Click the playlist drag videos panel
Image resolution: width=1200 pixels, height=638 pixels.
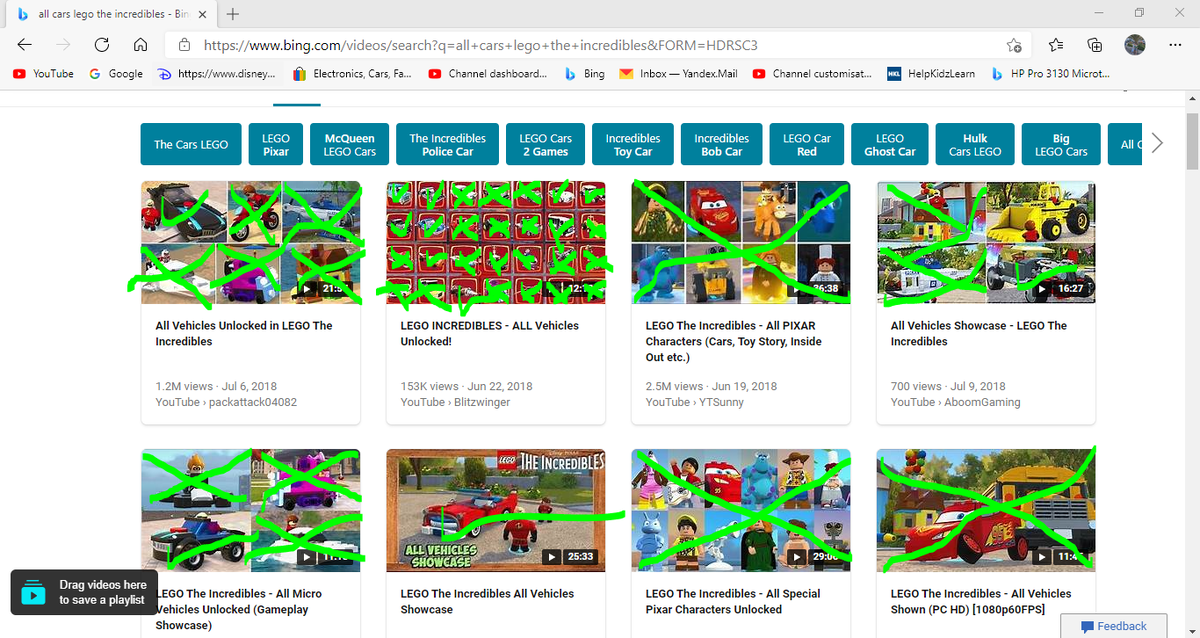tap(85, 592)
